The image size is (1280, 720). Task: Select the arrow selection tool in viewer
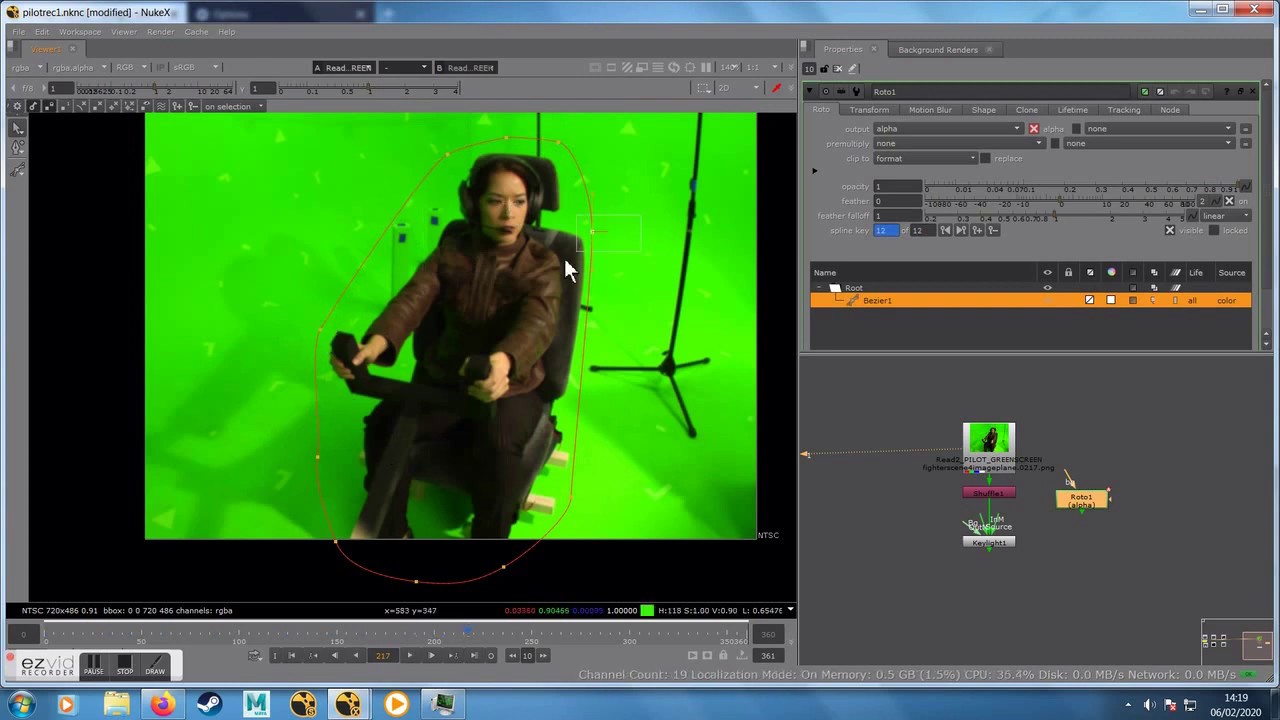[18, 128]
